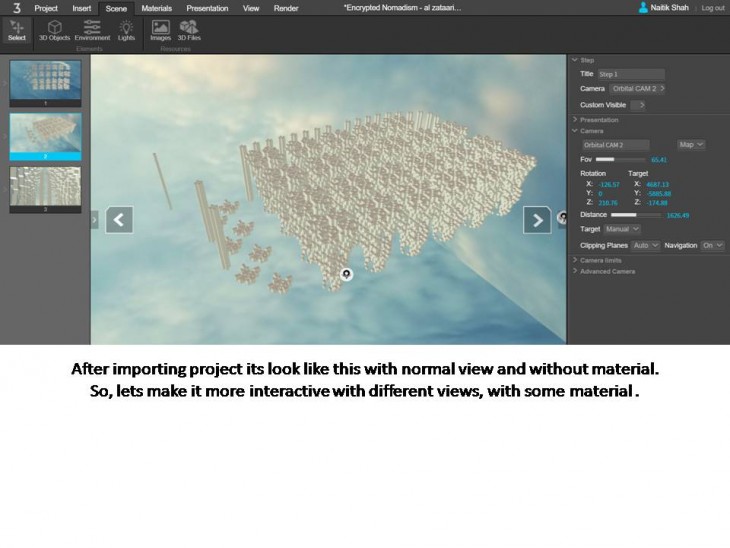Screen dimensions: 730x548
Task: Open the Render menu tab
Action: click(x=286, y=7)
